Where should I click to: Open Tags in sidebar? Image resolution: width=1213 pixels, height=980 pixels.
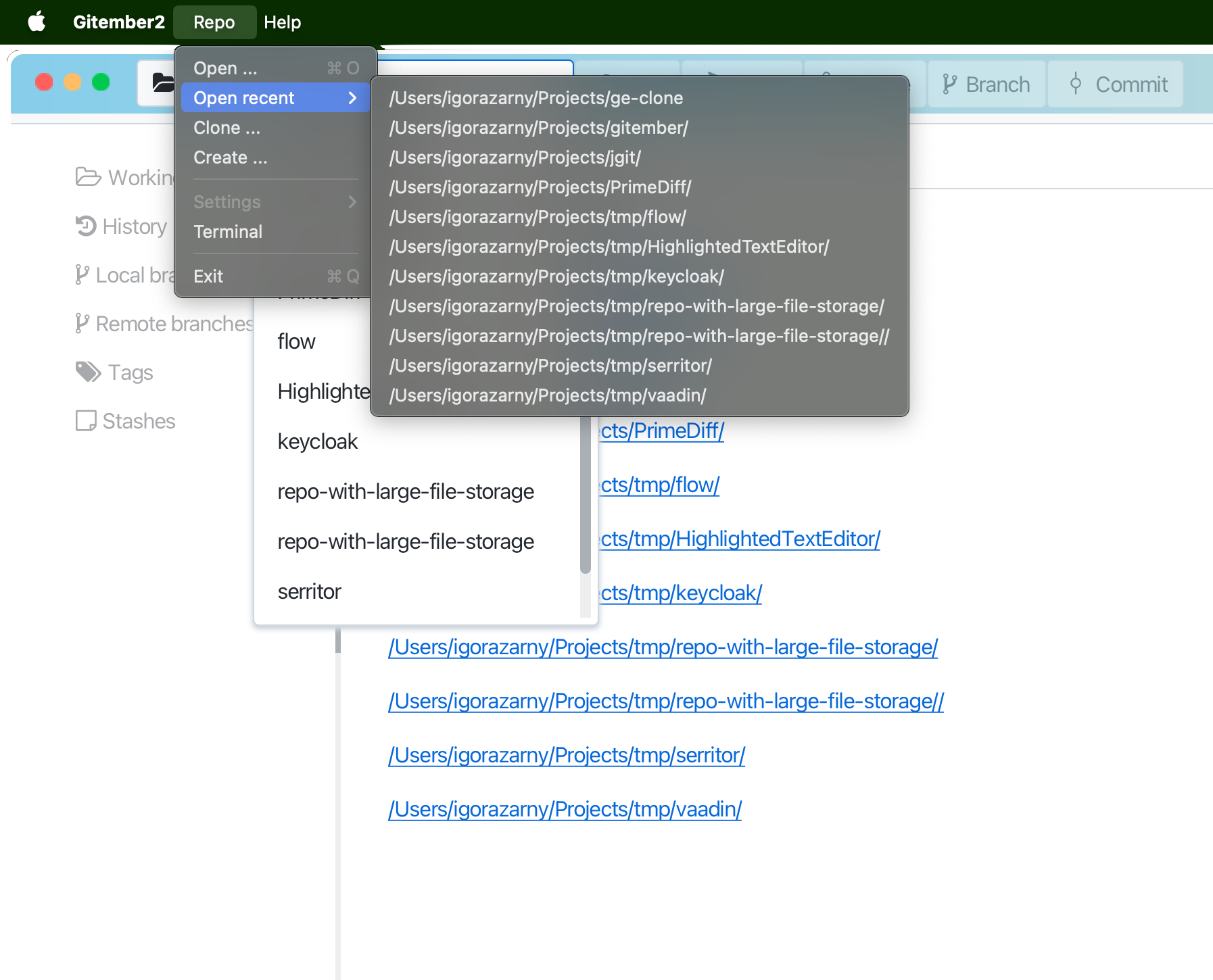[x=114, y=372]
